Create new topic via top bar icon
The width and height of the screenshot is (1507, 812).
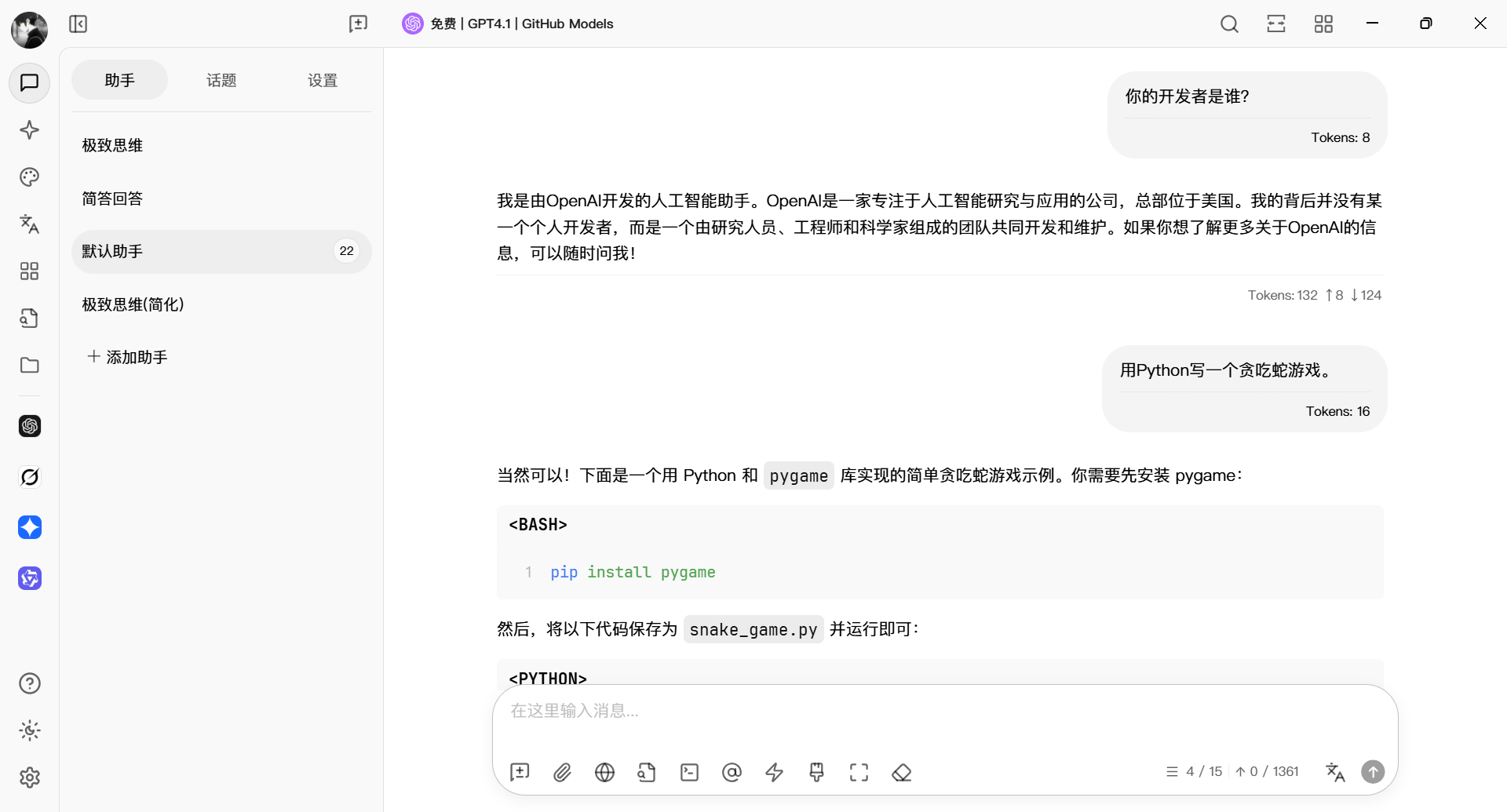point(358,24)
